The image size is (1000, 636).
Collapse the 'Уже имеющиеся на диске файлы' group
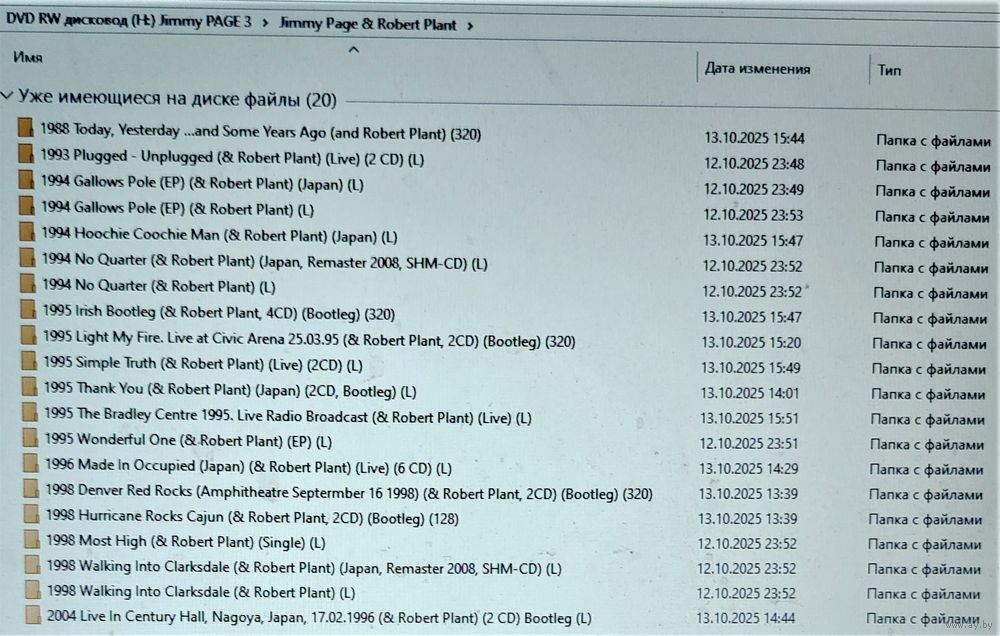point(8,97)
